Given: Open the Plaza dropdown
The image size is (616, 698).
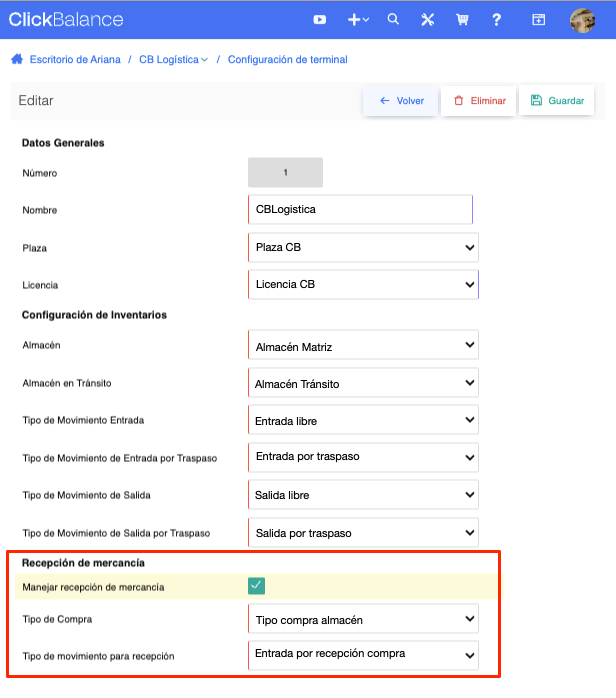Looking at the screenshot, I should tap(363, 247).
